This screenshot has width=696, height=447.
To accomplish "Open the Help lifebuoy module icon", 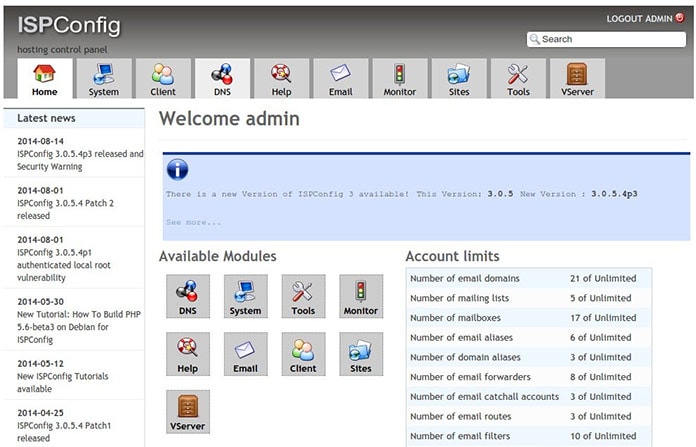I will [188, 354].
